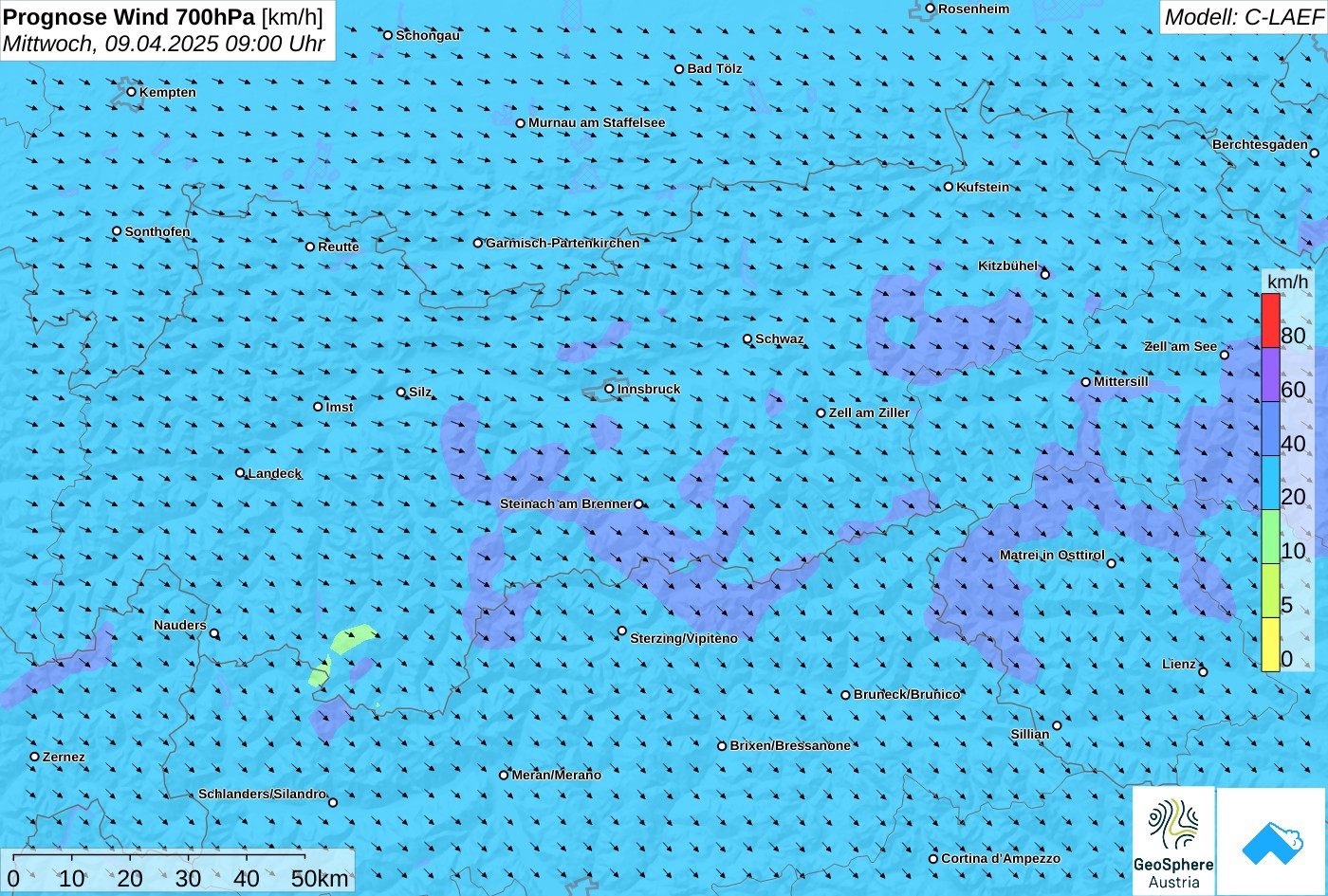Click the Schlanders/Silandro label
Screen dimensions: 1328x896
pos(262,794)
